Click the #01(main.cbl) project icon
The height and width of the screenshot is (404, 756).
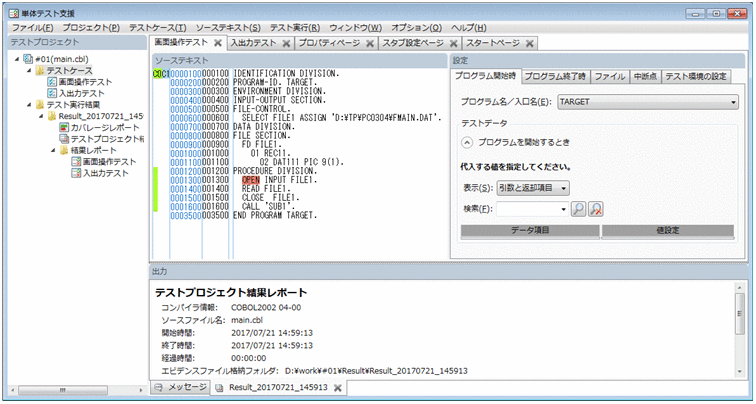(28, 59)
